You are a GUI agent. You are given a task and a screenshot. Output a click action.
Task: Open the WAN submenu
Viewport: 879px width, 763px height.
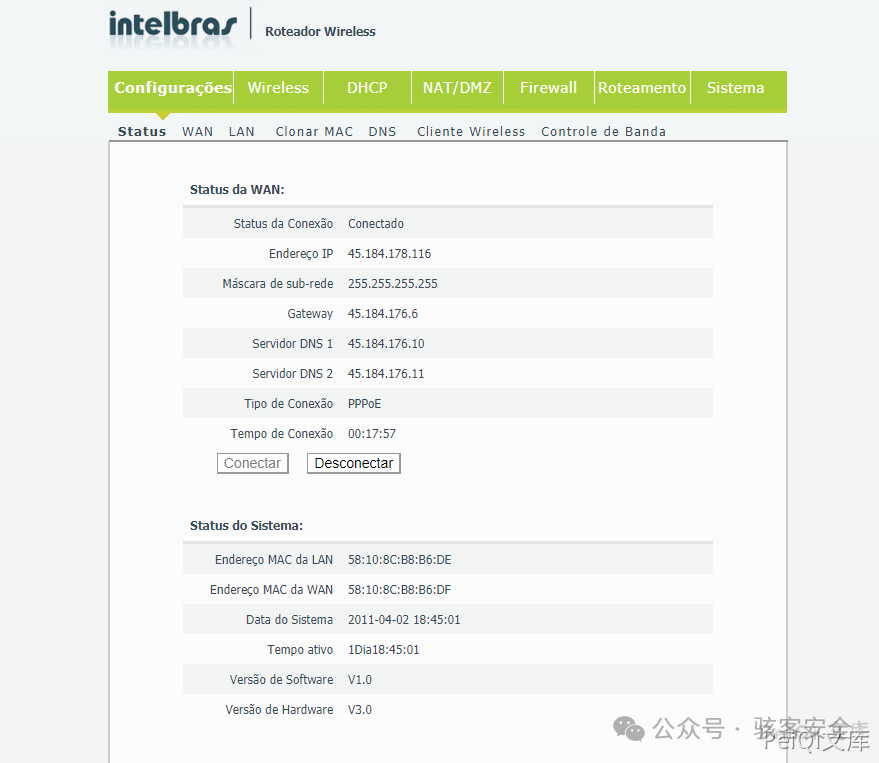pyautogui.click(x=197, y=132)
